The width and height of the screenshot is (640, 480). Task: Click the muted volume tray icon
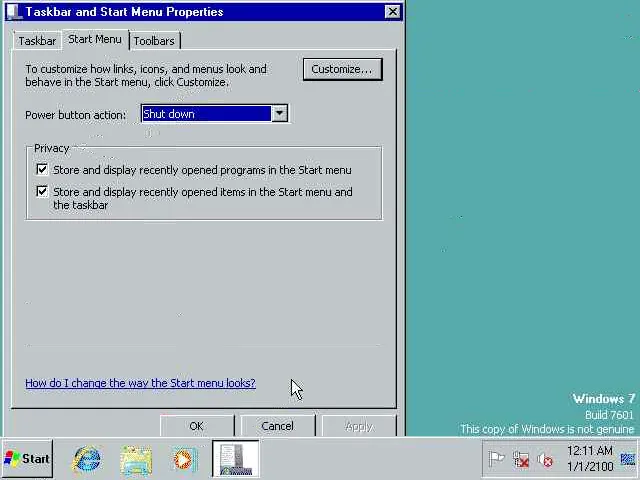click(x=545, y=460)
